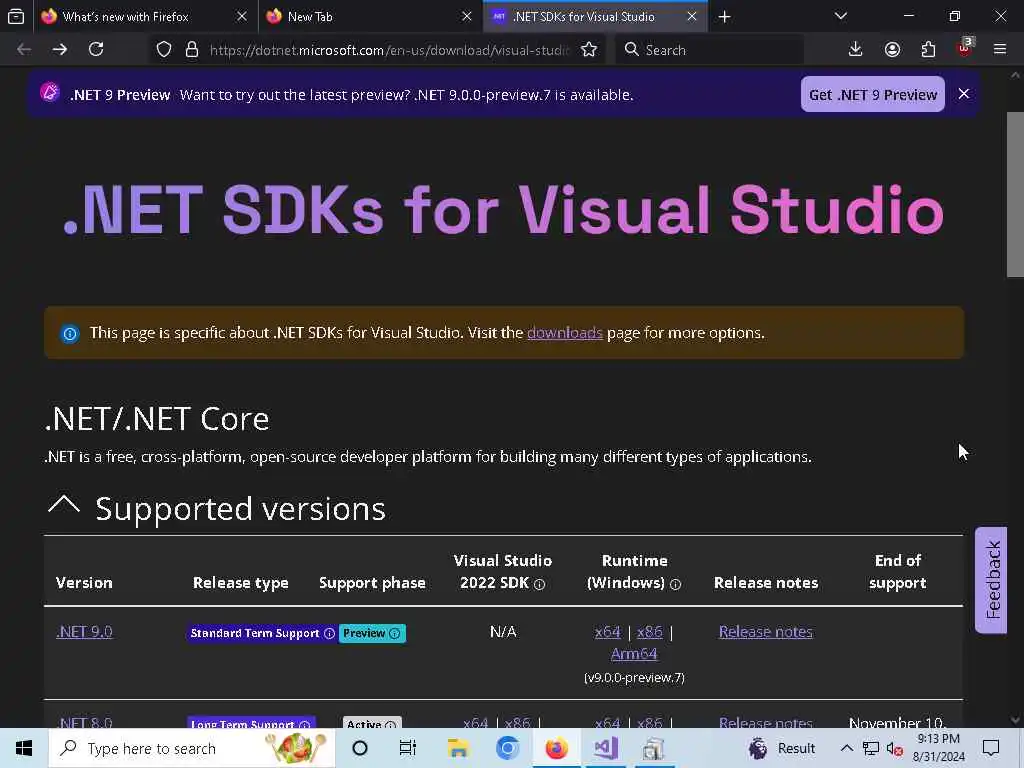This screenshot has height=768, width=1024.
Task: Open the notification center icon
Action: pos(991,748)
